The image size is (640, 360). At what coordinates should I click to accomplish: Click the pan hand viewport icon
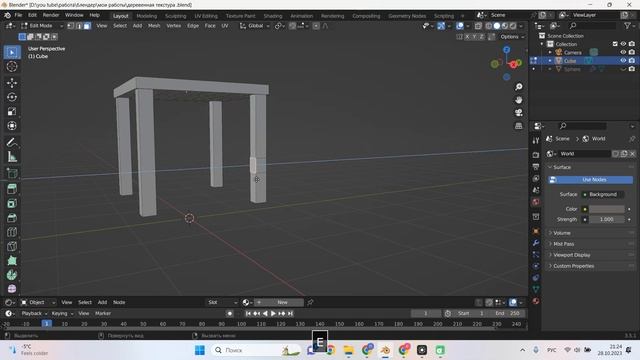tap(518, 100)
